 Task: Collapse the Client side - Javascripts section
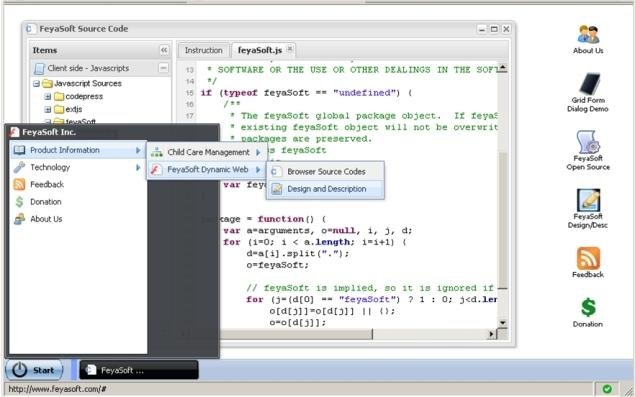tap(163, 68)
